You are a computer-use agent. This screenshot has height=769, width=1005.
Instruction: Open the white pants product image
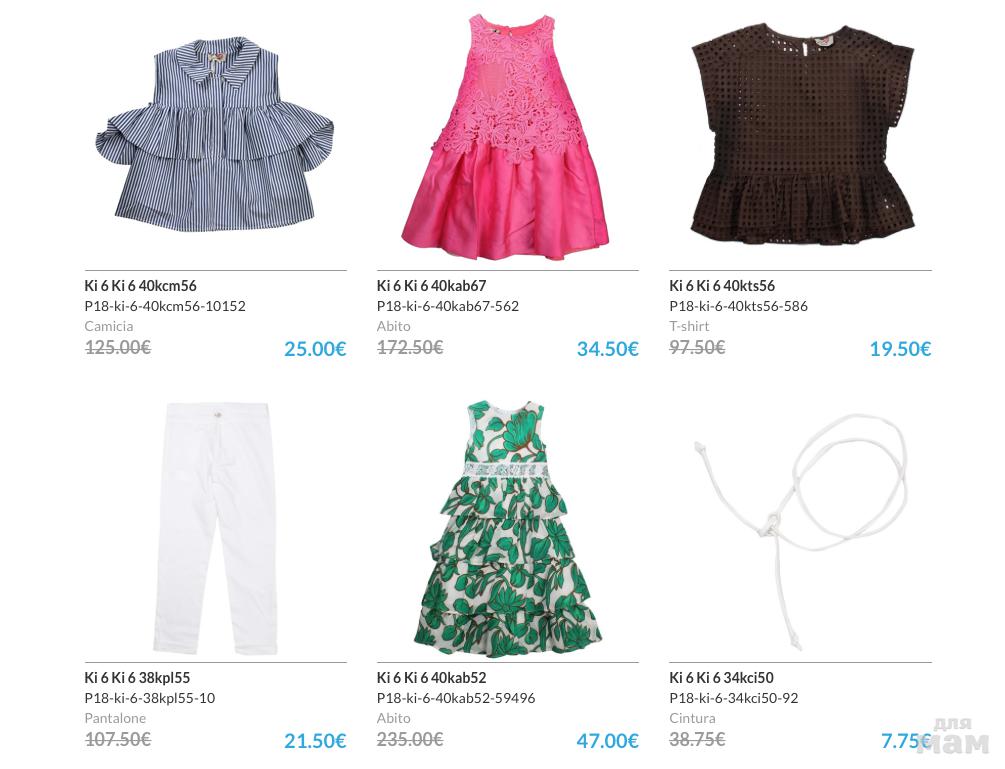[x=215, y=529]
